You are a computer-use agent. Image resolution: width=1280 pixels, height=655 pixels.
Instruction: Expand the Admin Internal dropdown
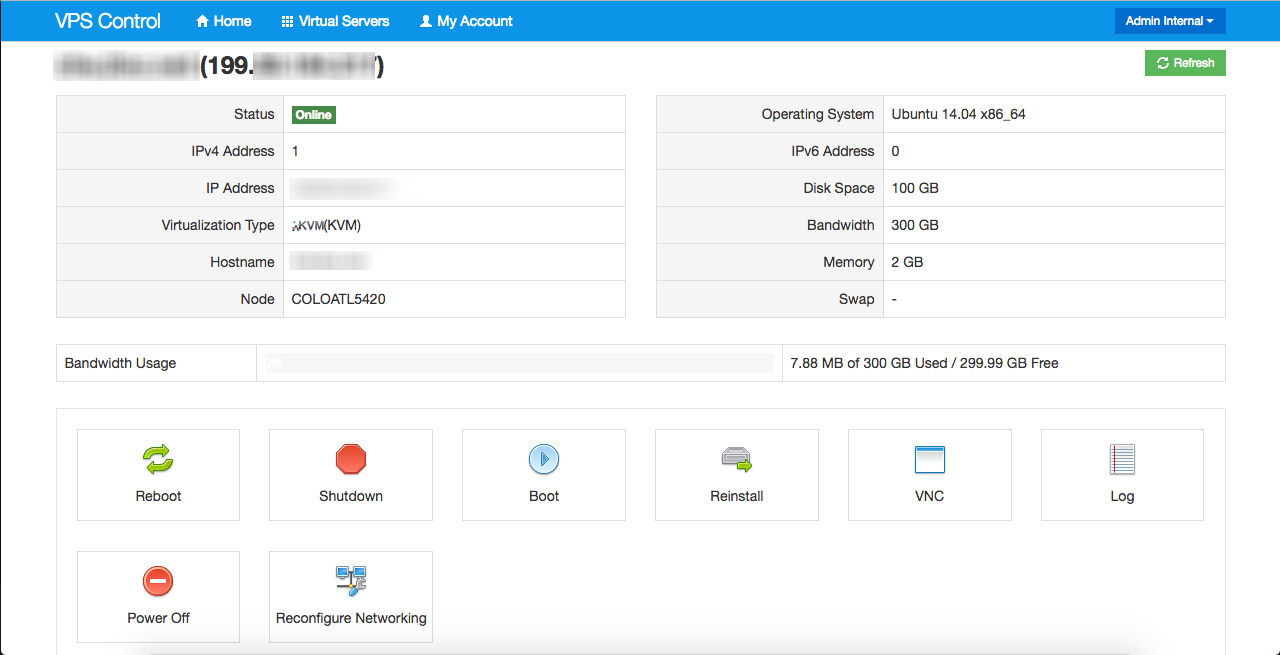tap(1169, 21)
